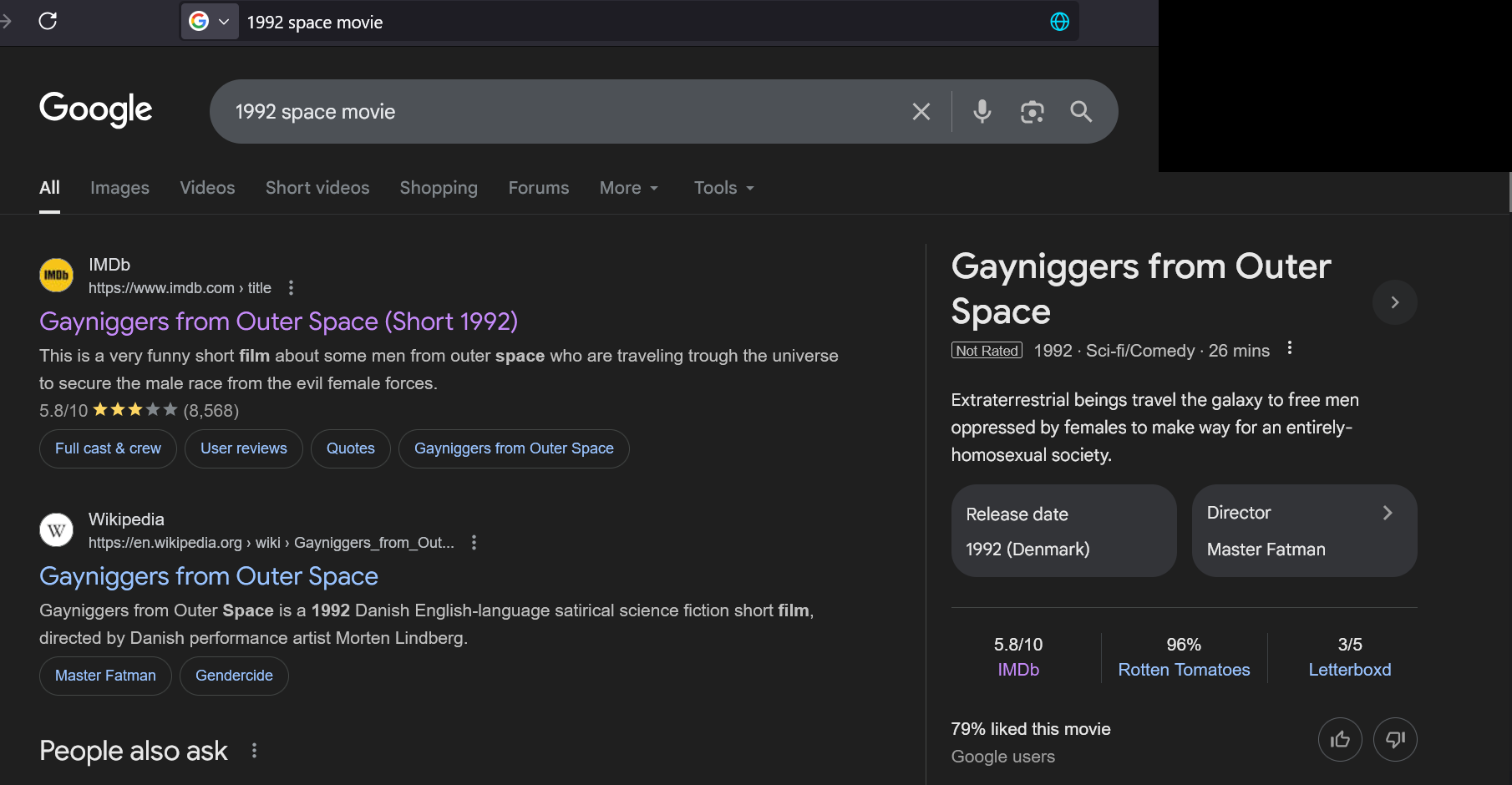Expand the Director card chevron
1512x785 pixels.
point(1388,513)
